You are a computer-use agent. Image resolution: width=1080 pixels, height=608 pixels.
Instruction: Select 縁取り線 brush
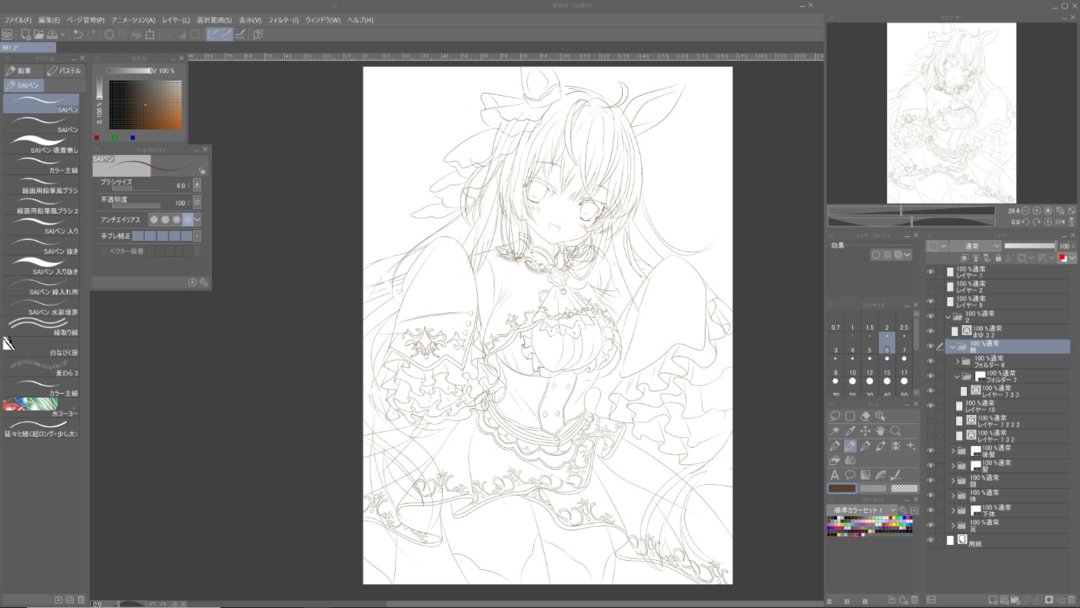pos(43,327)
